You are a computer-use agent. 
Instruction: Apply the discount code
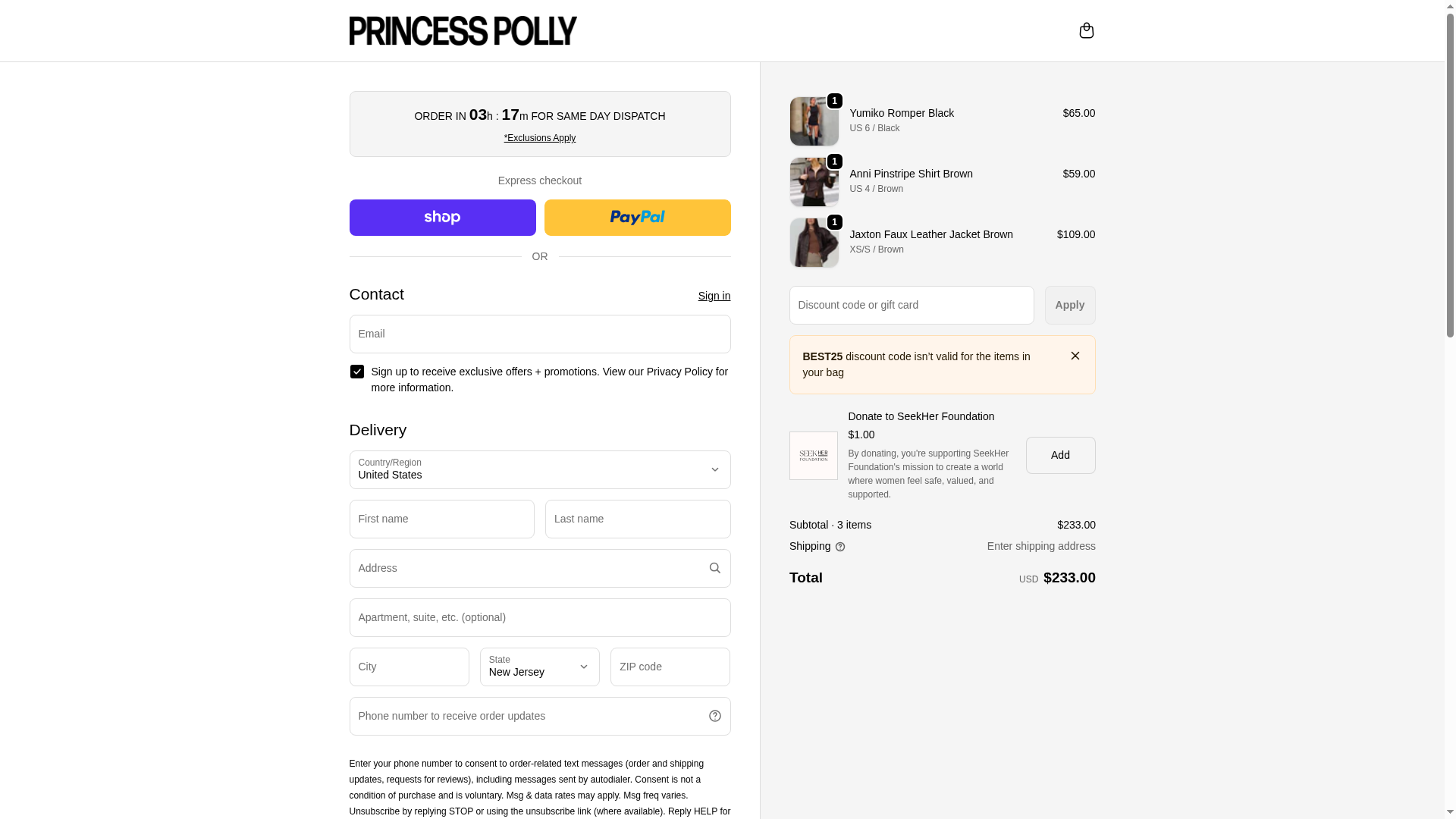tap(1069, 305)
